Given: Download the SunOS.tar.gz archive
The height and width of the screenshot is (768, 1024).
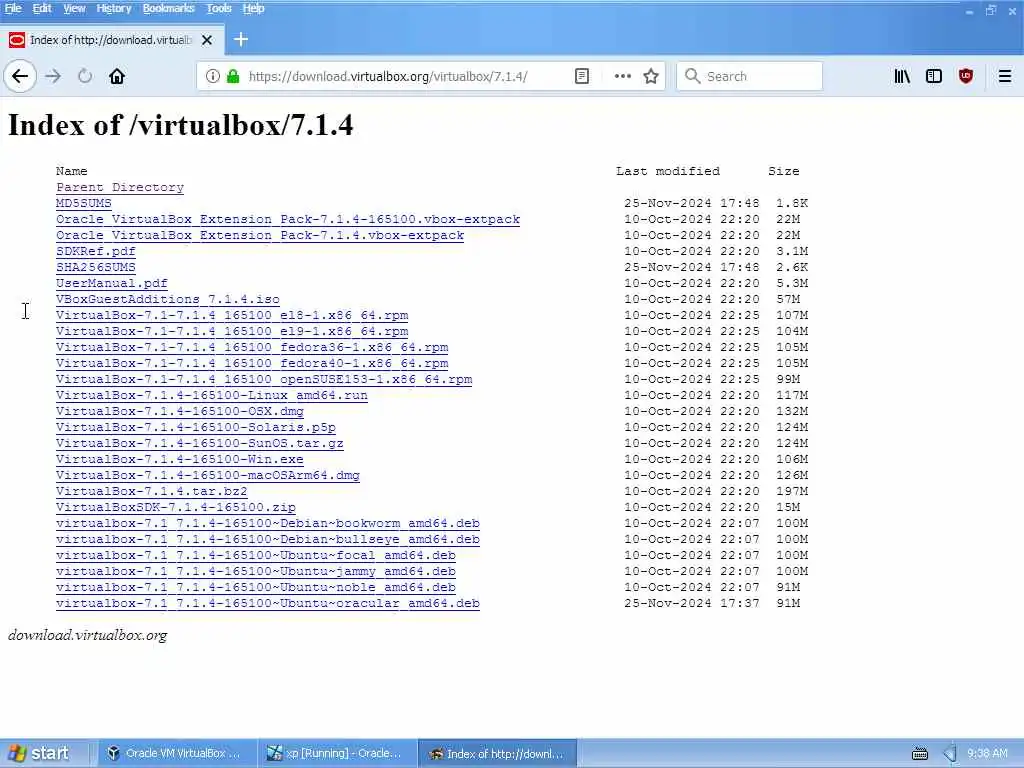Looking at the screenshot, I should tap(200, 443).
